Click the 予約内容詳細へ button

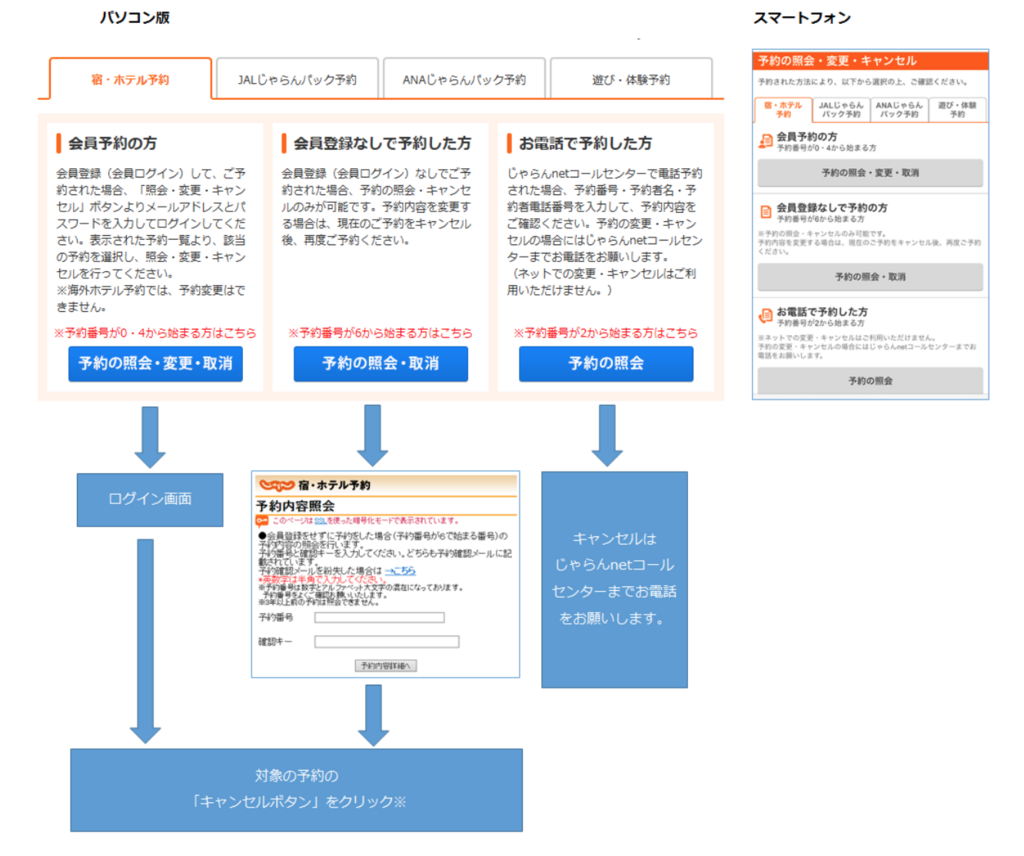pos(385,666)
